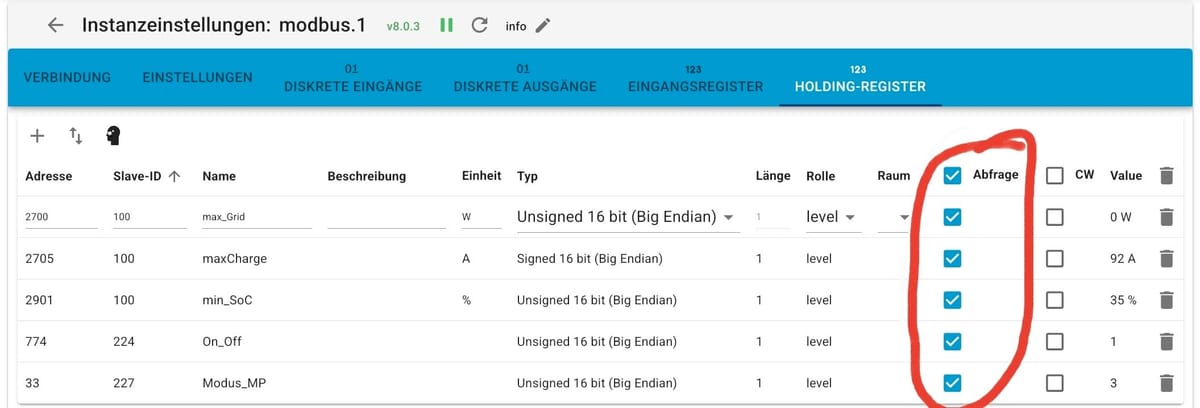Delete the maxCharge row
Viewport: 1200px width, 408px height.
tap(1165, 259)
